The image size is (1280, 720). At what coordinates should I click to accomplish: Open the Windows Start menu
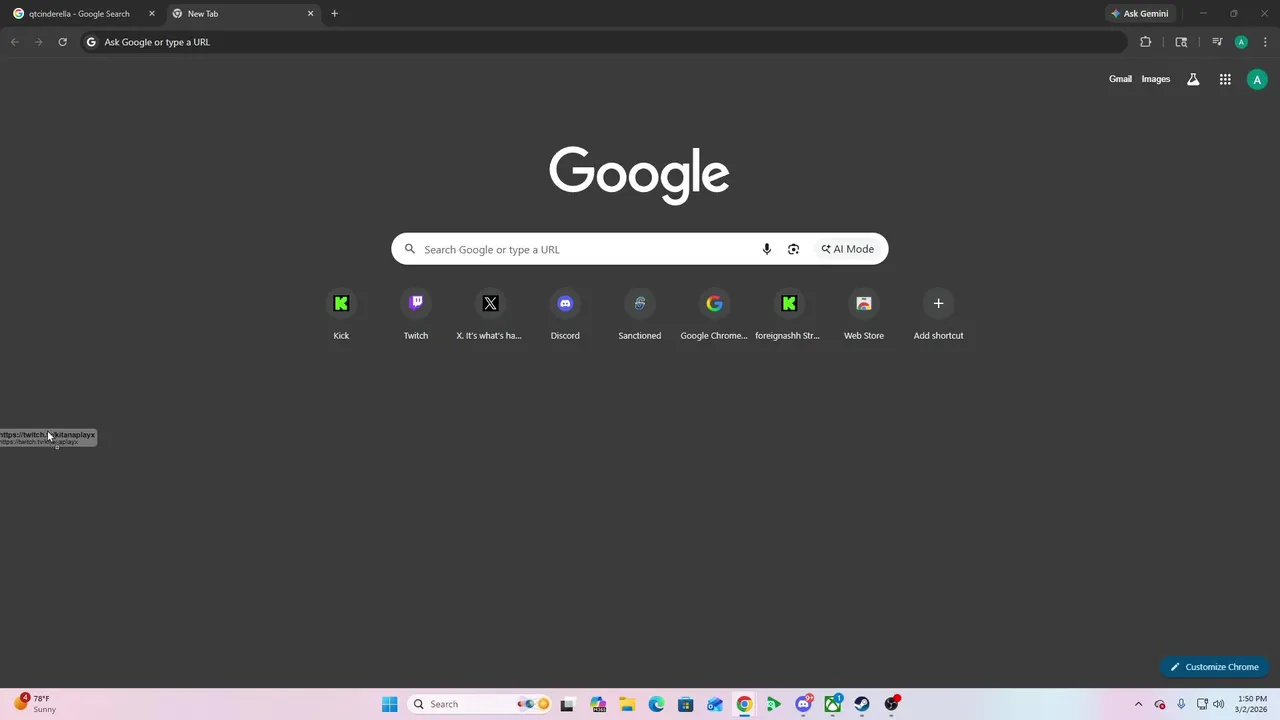click(389, 704)
